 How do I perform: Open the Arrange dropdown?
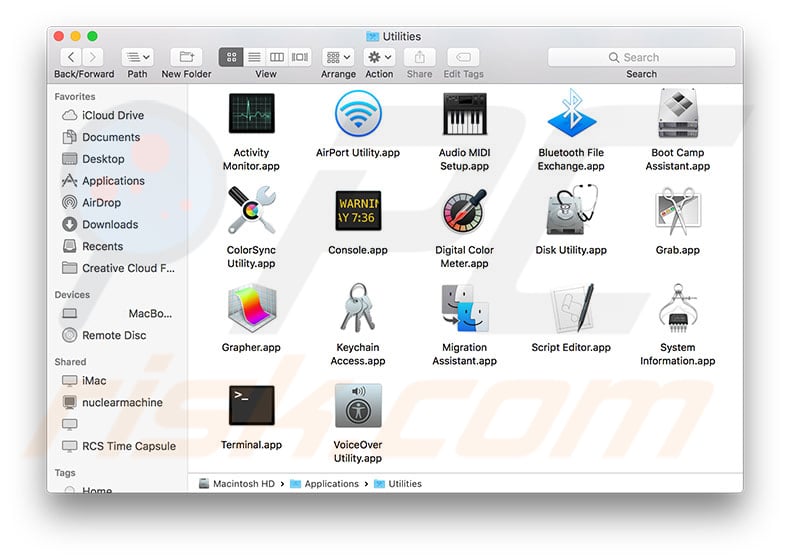pyautogui.click(x=339, y=57)
